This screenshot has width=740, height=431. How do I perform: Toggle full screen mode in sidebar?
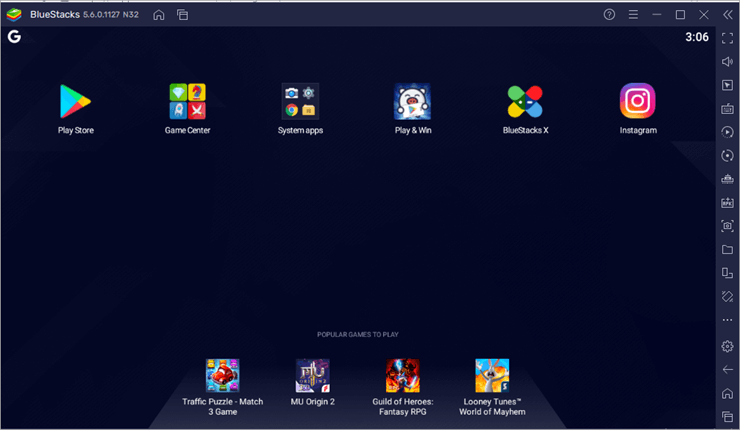click(727, 38)
